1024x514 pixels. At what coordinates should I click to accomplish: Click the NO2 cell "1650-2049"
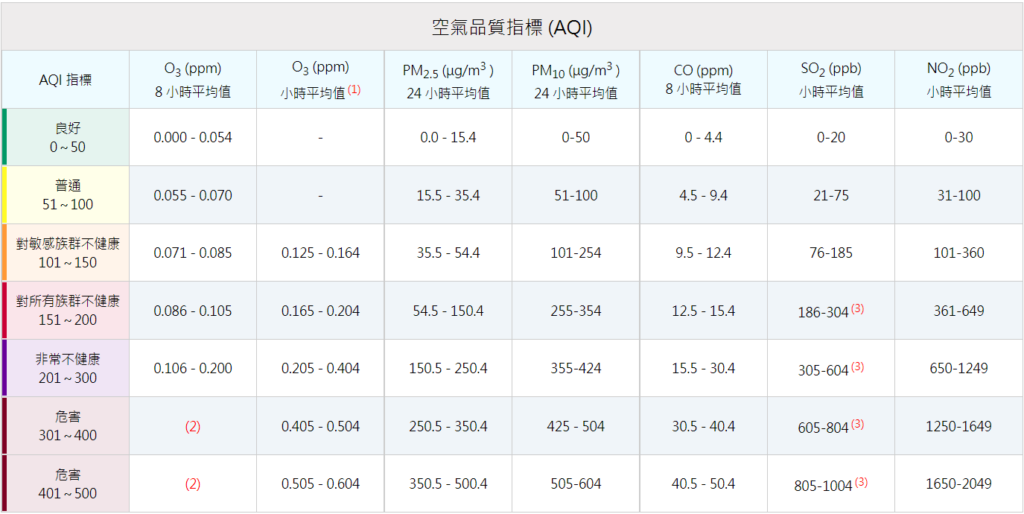click(959, 485)
